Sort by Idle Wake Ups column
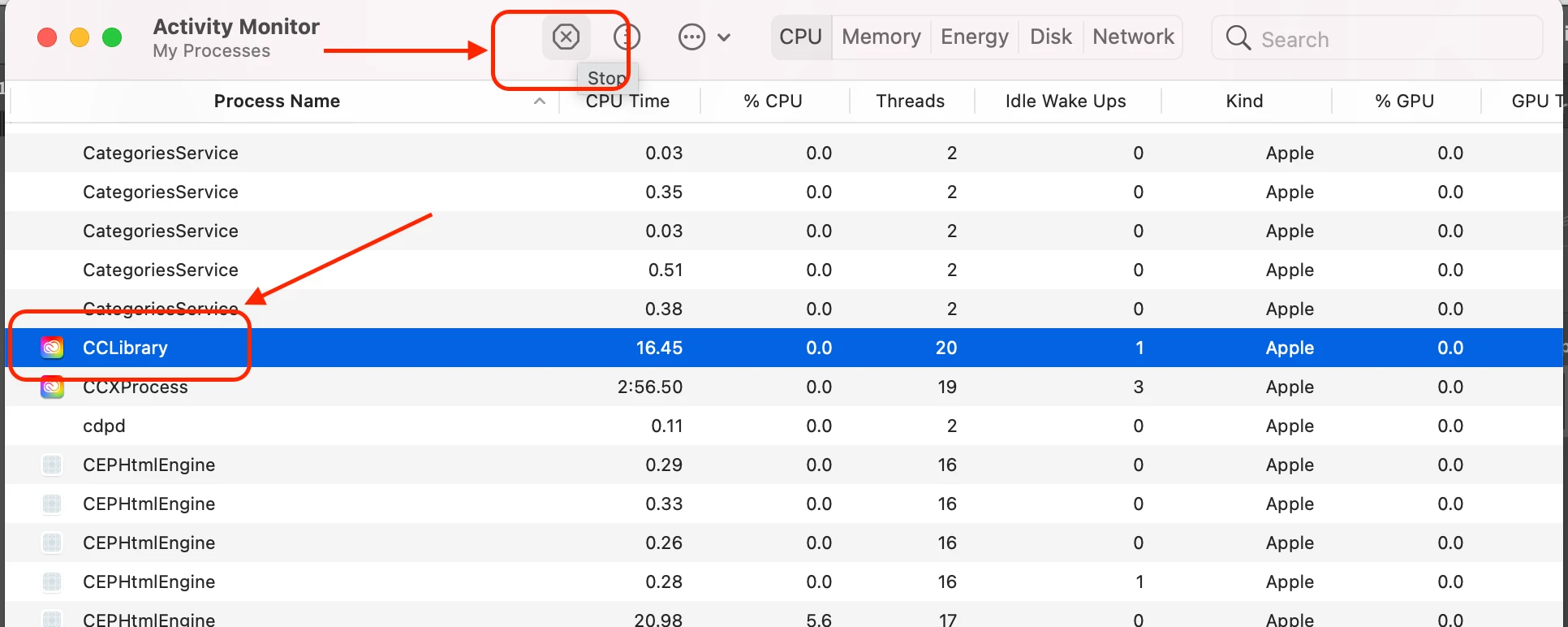This screenshot has height=627, width=1568. (1066, 101)
